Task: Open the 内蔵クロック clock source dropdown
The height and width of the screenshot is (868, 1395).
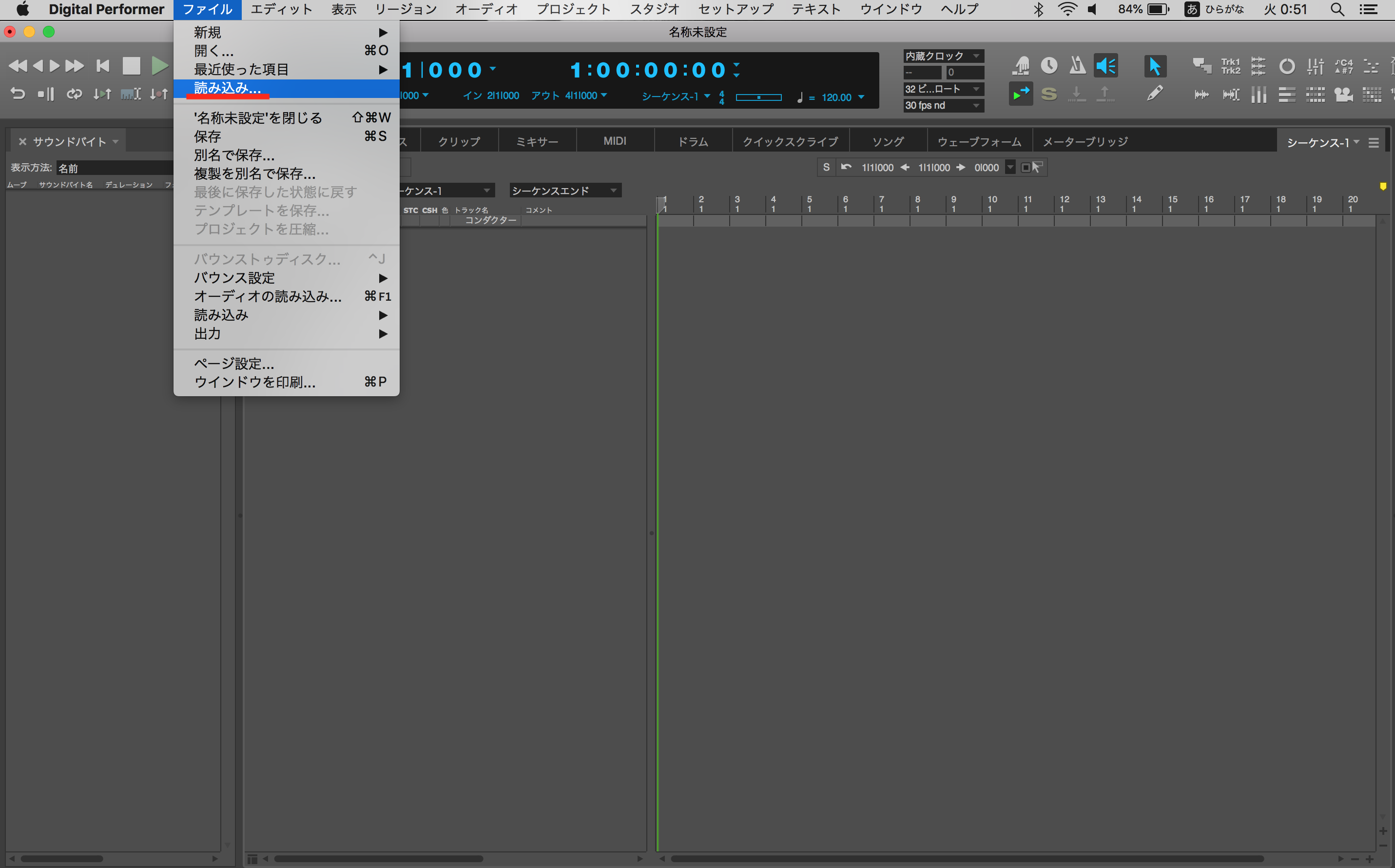Action: 943,56
